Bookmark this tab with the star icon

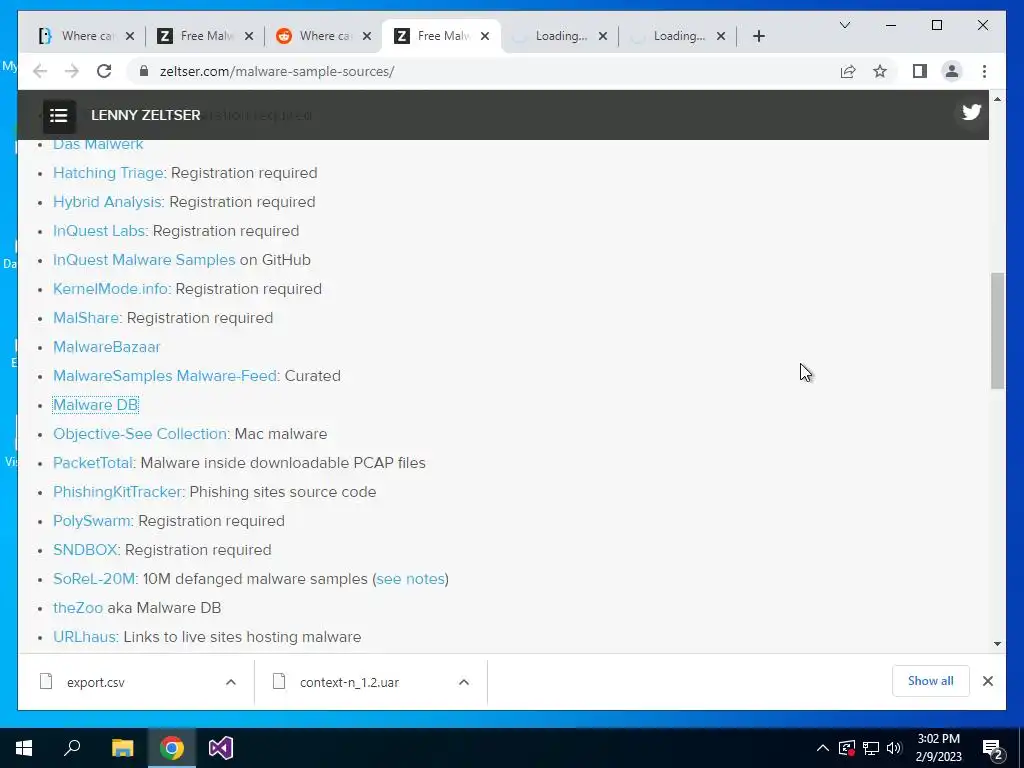(880, 71)
